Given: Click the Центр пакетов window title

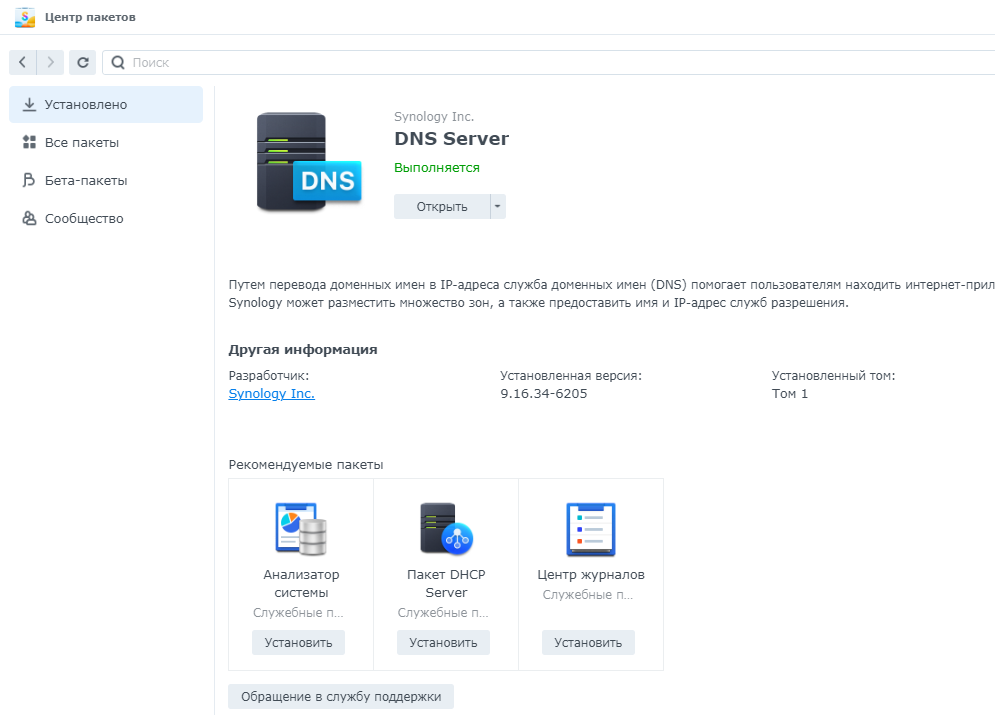Looking at the screenshot, I should (x=90, y=17).
